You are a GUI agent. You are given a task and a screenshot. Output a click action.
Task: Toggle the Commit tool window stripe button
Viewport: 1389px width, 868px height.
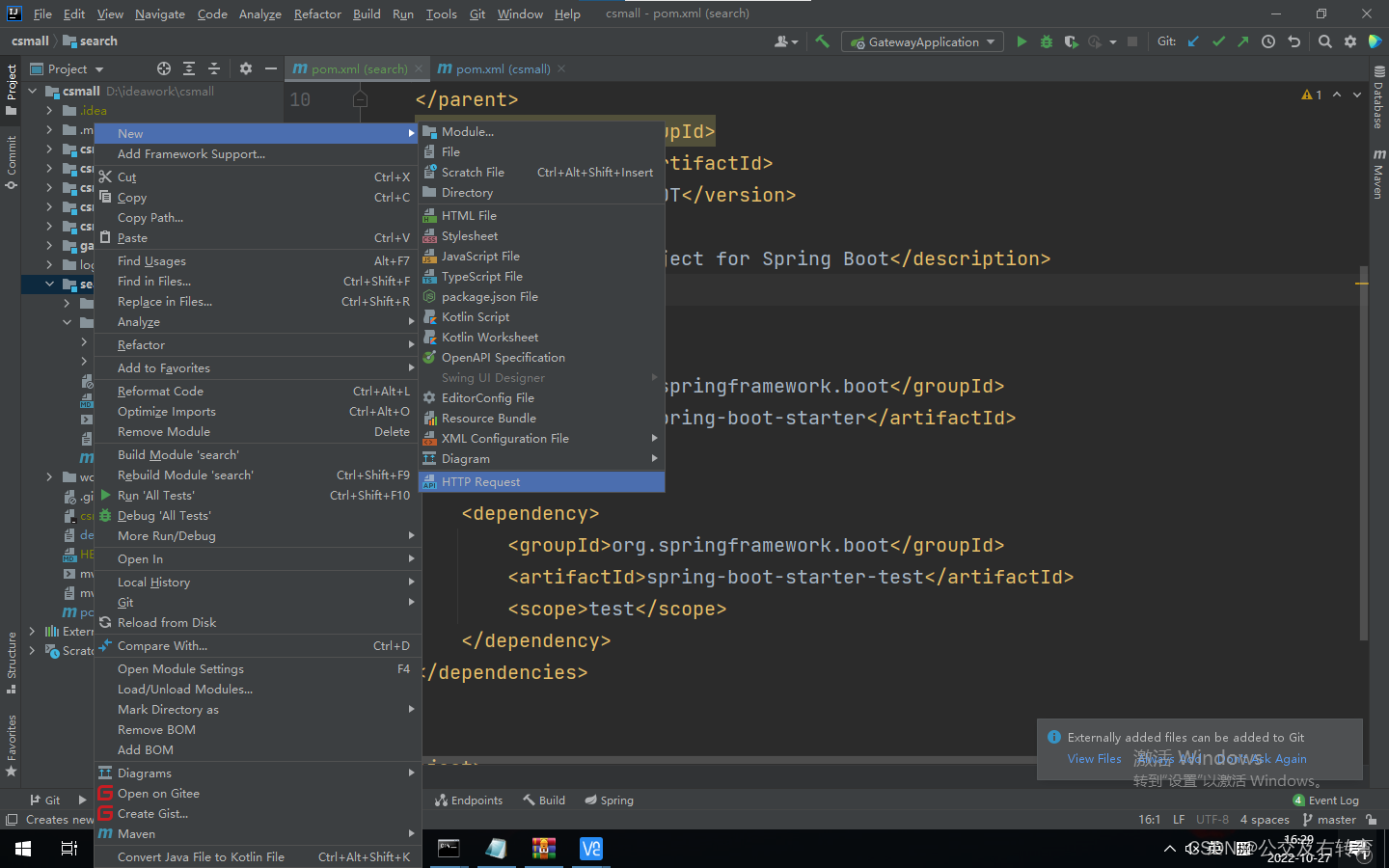click(12, 161)
